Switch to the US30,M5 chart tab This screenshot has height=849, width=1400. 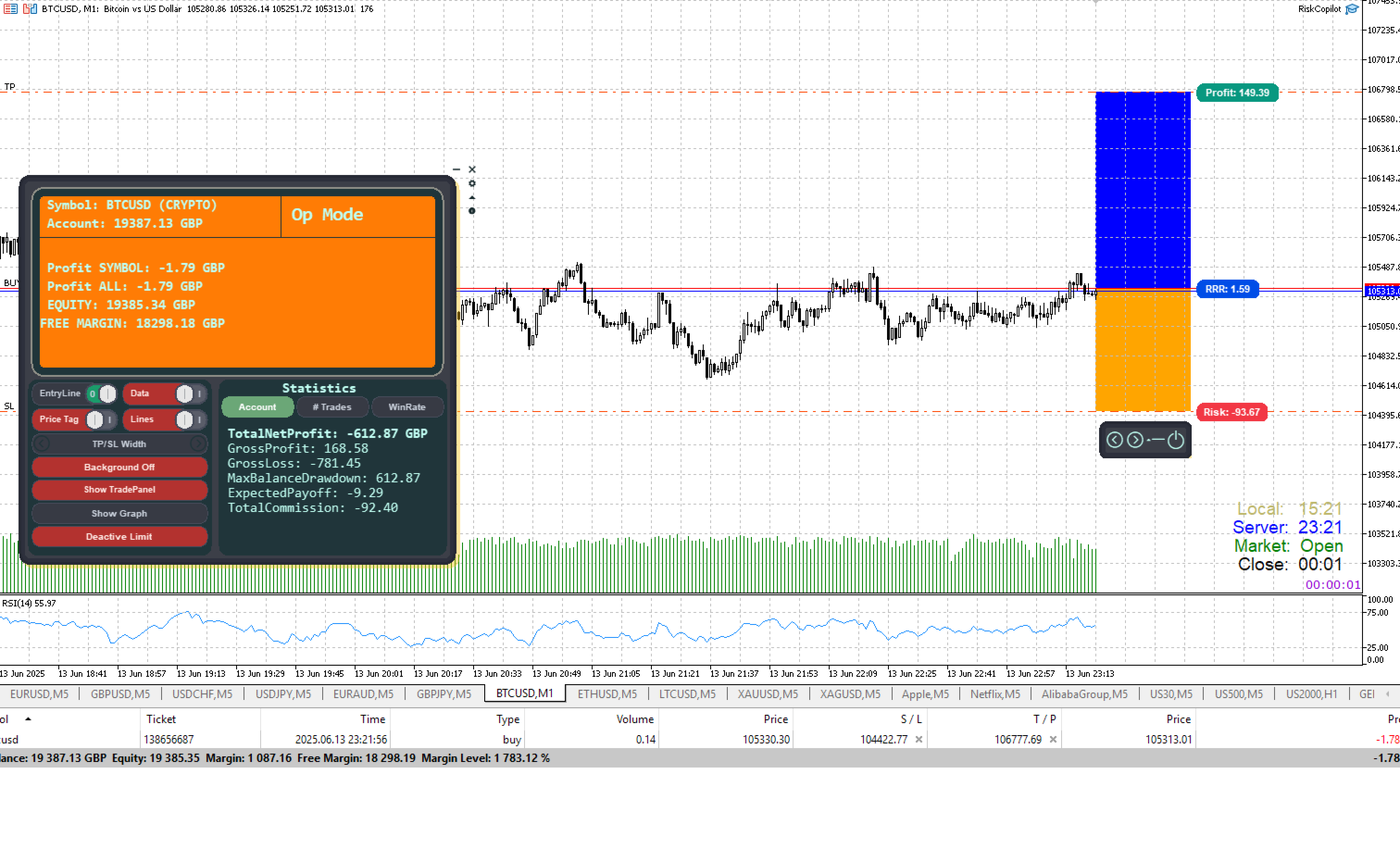(x=1173, y=694)
